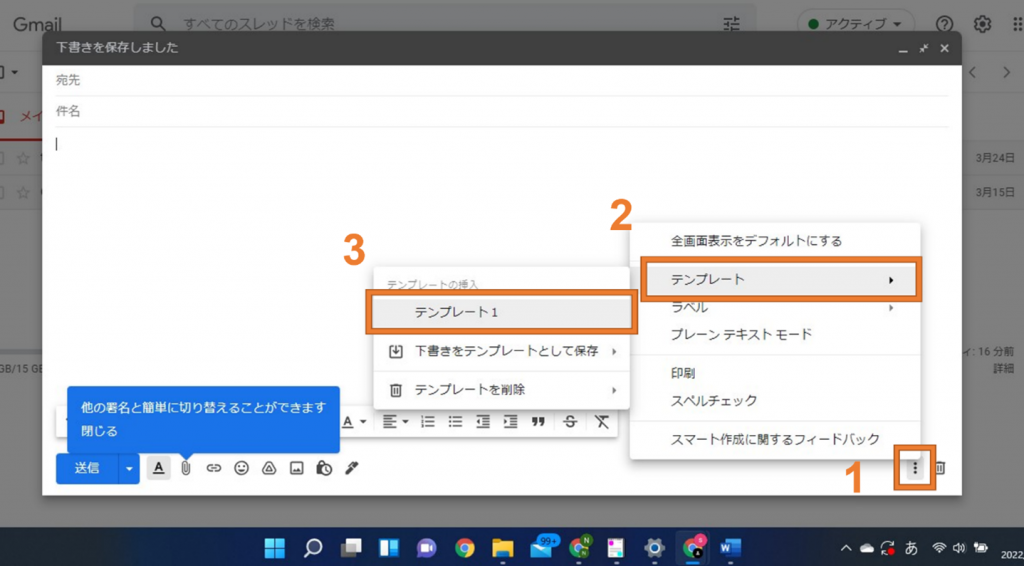1024x566 pixels.
Task: Click the 宛先 recipient field
Action: (502, 80)
